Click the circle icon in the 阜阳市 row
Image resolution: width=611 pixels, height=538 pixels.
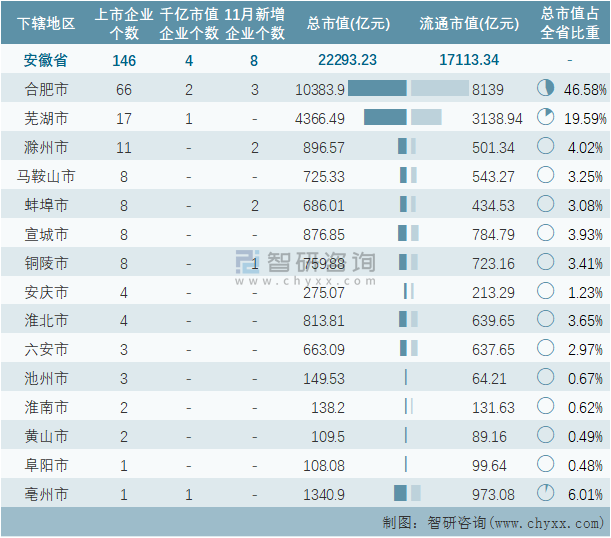[545, 464]
